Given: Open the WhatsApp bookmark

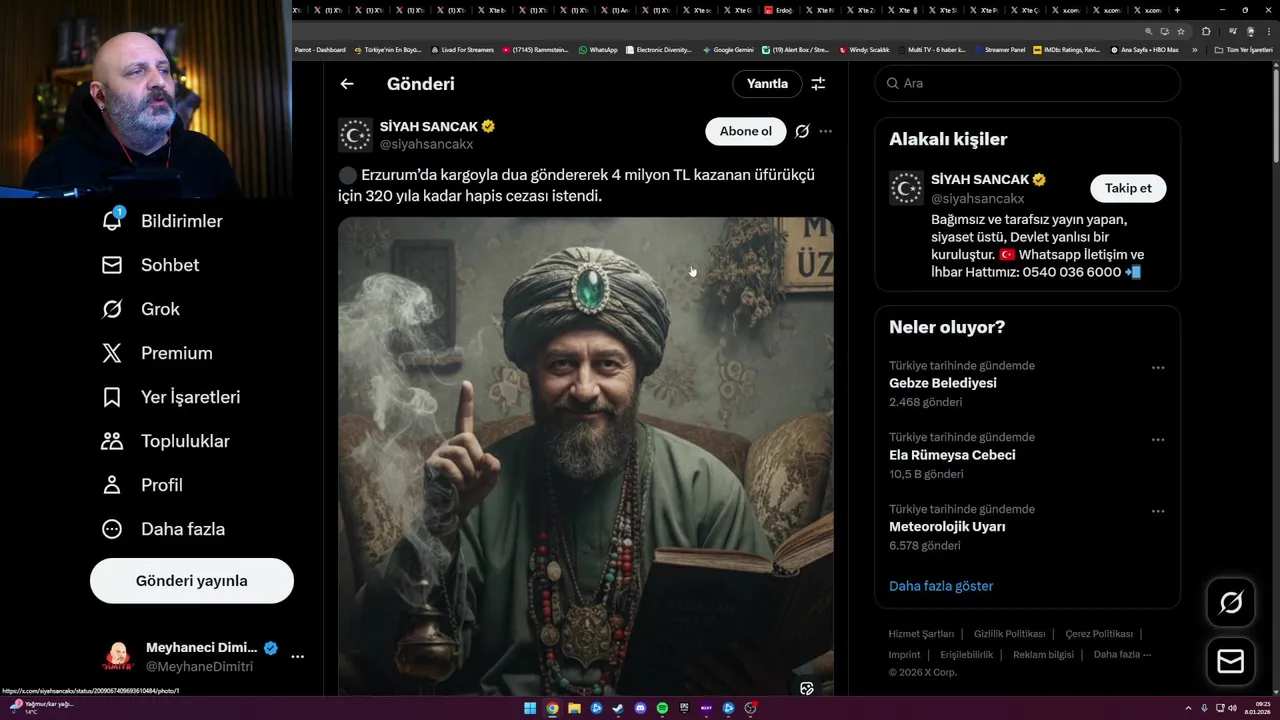Looking at the screenshot, I should [x=598, y=49].
